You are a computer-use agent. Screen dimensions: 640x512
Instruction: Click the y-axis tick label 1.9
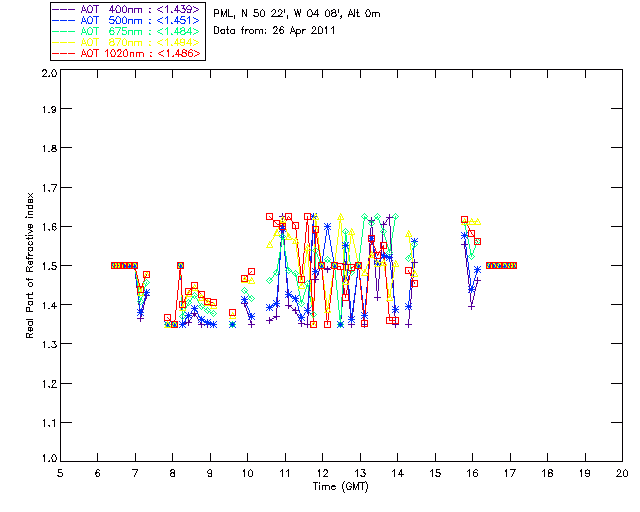coord(49,109)
